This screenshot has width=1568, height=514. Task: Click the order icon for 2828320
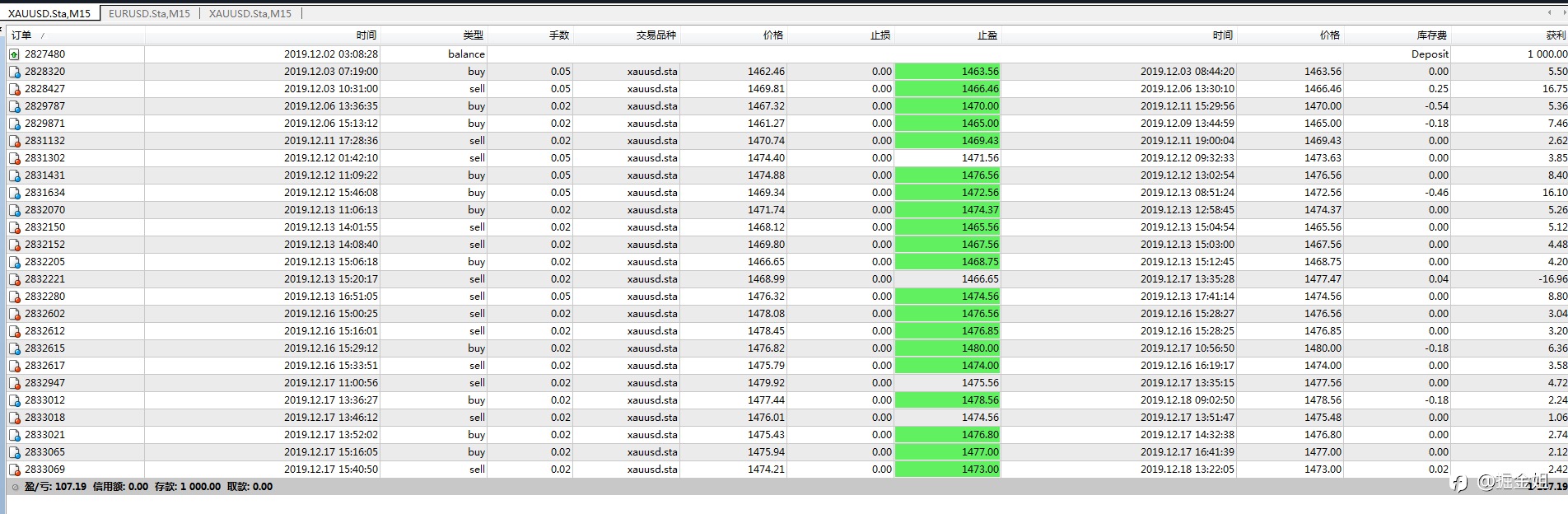[x=15, y=72]
